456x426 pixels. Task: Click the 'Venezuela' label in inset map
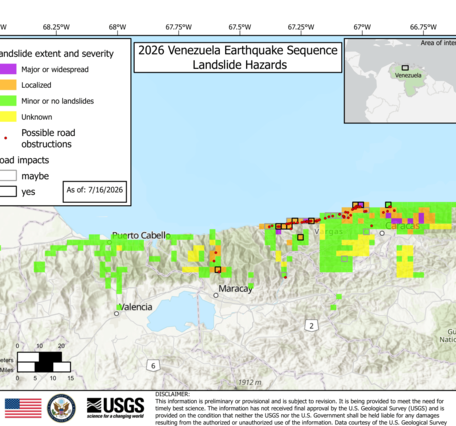408,75
